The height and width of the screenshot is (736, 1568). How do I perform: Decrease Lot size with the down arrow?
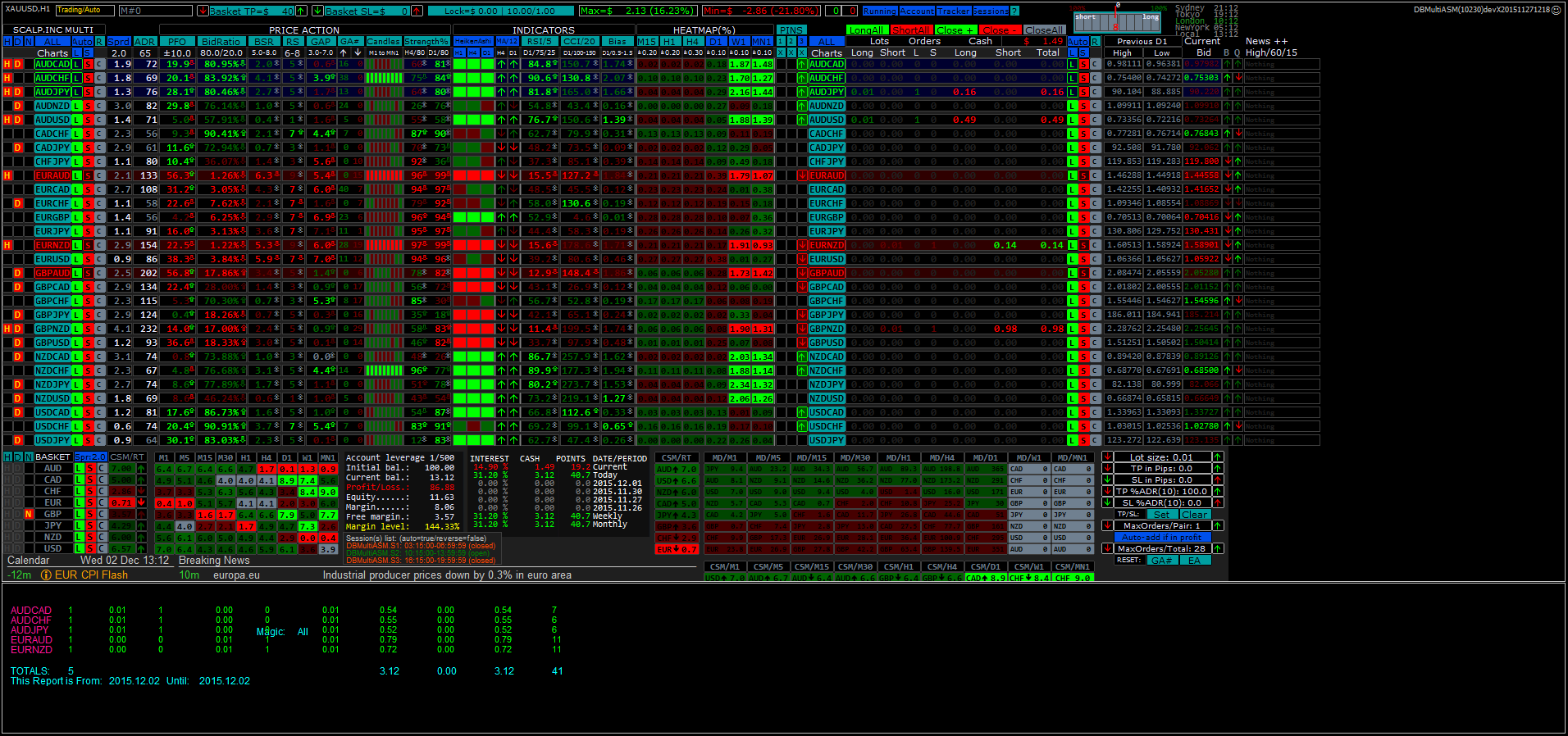[1107, 457]
